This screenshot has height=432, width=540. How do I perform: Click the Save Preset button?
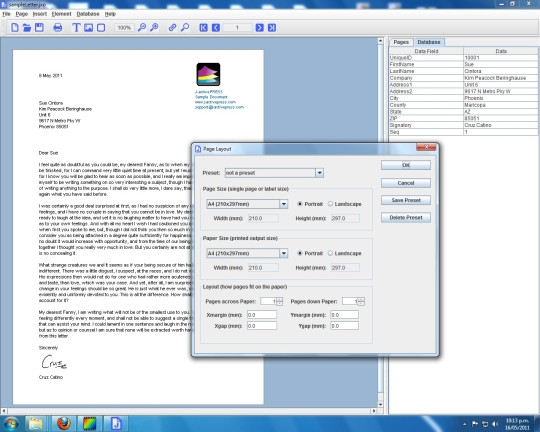point(406,200)
